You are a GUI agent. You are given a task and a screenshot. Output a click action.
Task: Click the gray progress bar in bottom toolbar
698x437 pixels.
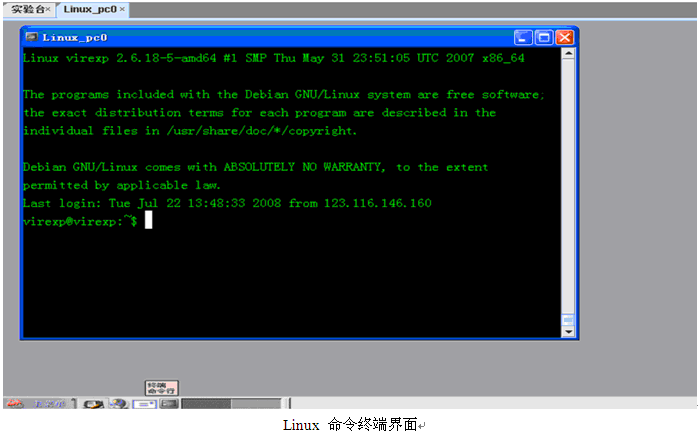pyautogui.click(x=231, y=404)
